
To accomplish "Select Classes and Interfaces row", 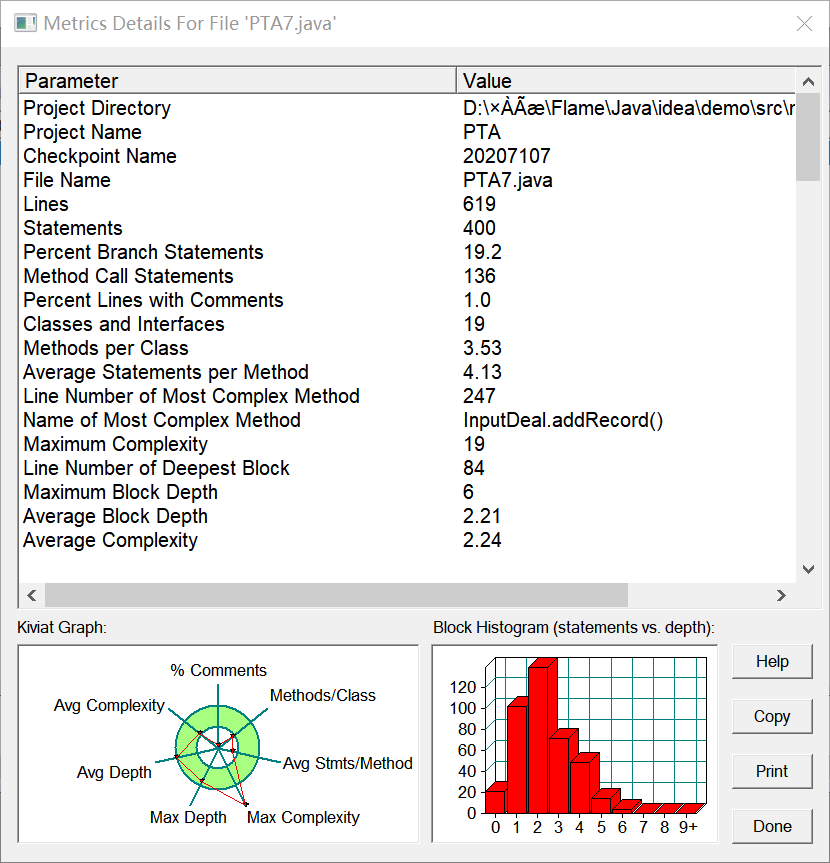I will pos(407,324).
